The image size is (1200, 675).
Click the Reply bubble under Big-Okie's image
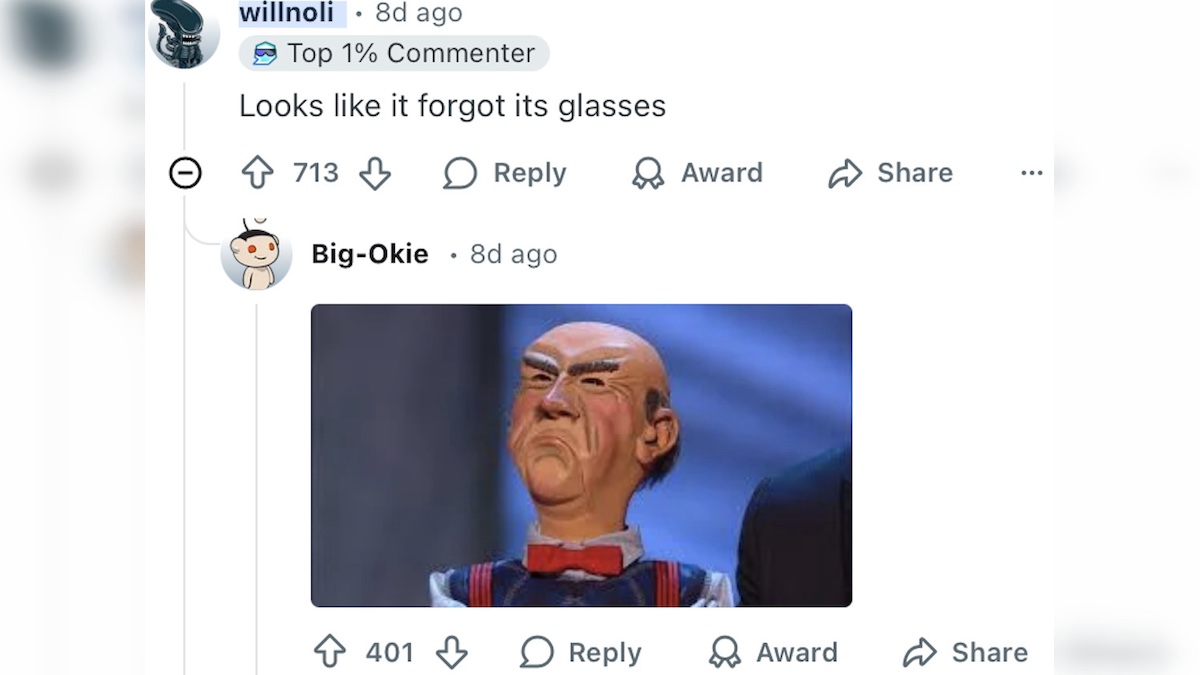click(537, 653)
